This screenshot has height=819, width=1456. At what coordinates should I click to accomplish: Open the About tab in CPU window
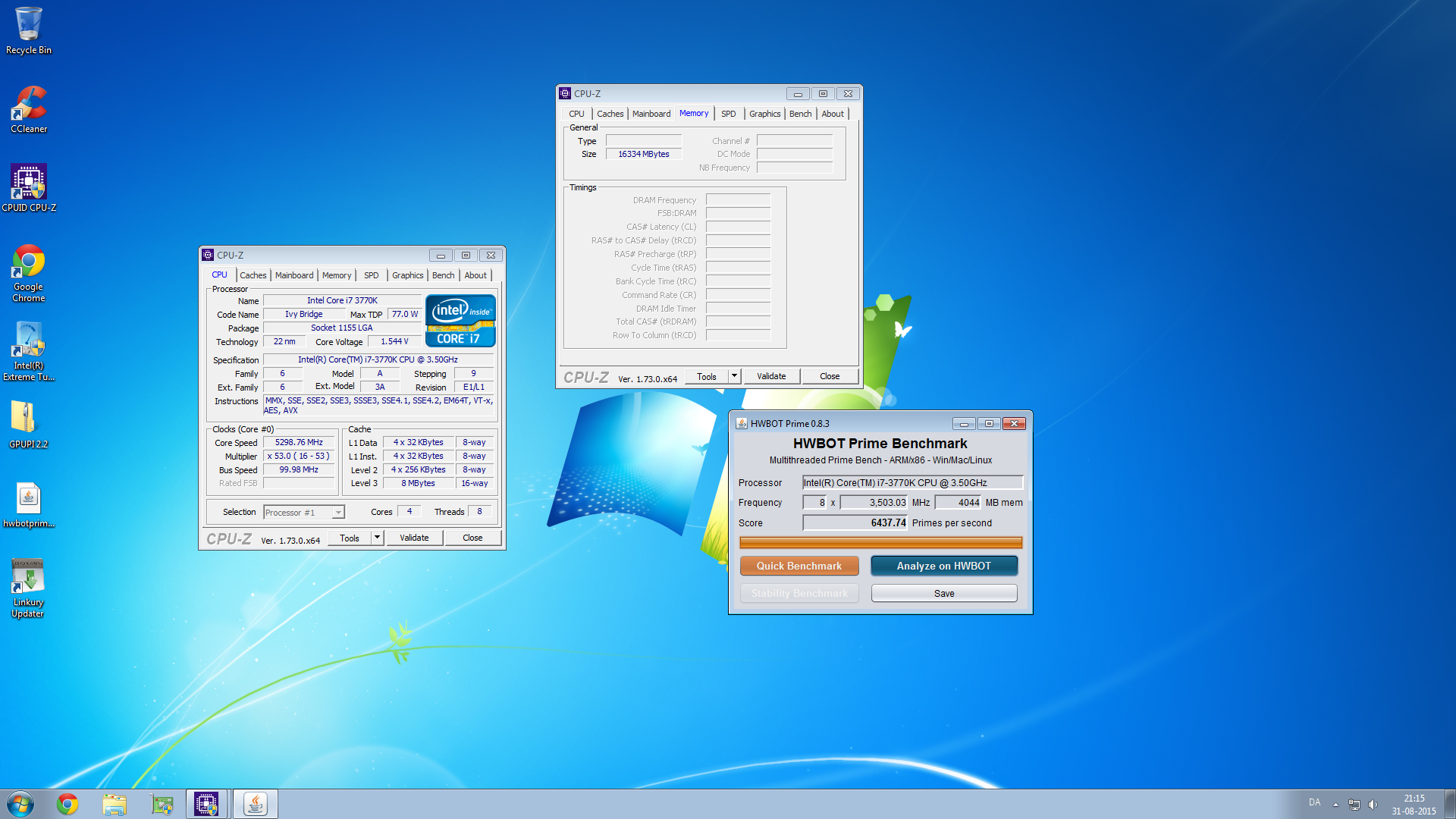(476, 275)
